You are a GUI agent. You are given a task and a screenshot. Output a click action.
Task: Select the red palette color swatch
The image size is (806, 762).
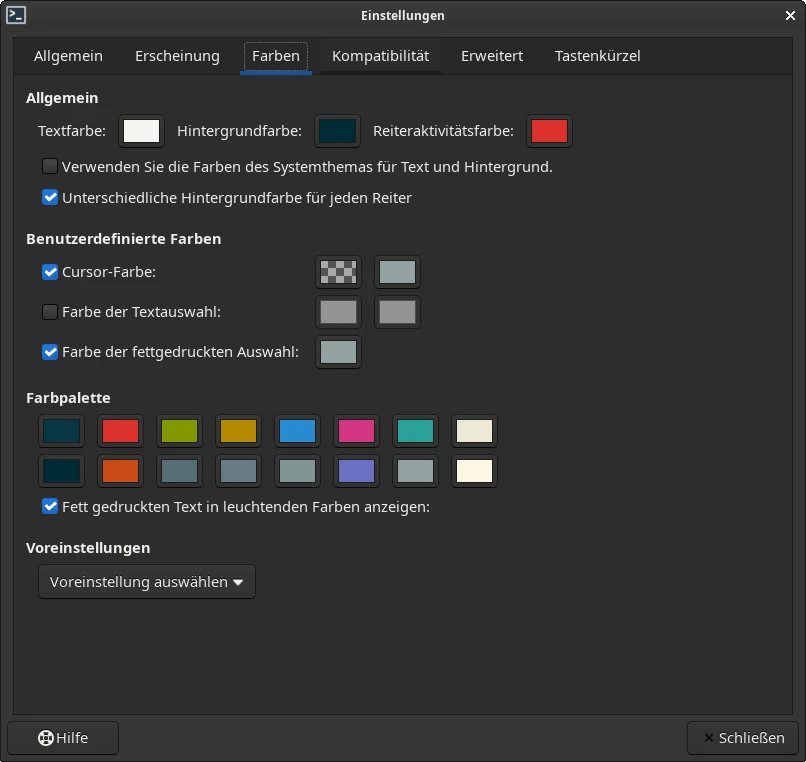pyautogui.click(x=121, y=431)
